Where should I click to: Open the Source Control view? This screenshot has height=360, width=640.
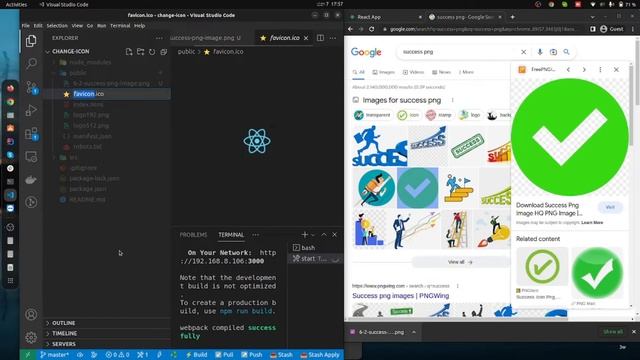31,87
